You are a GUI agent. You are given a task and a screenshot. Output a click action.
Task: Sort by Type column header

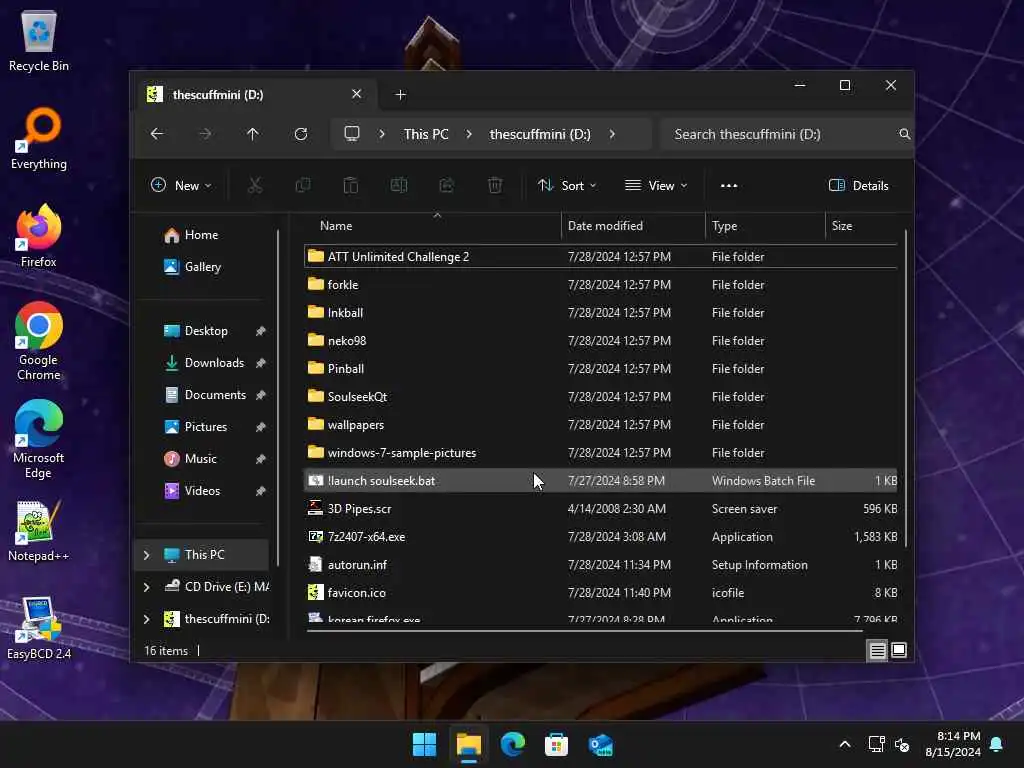(765, 226)
